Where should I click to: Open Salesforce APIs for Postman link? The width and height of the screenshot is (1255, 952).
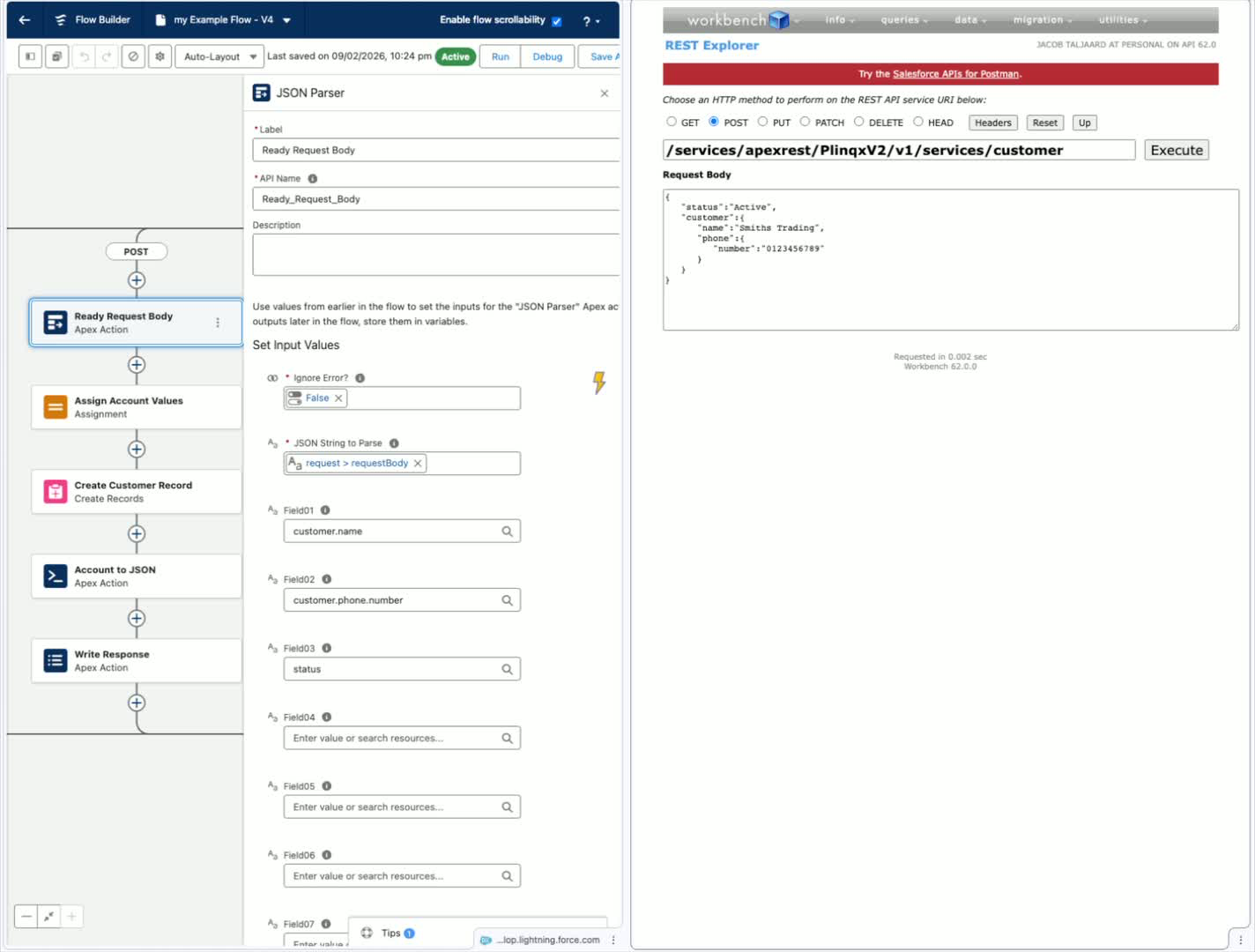(x=955, y=74)
